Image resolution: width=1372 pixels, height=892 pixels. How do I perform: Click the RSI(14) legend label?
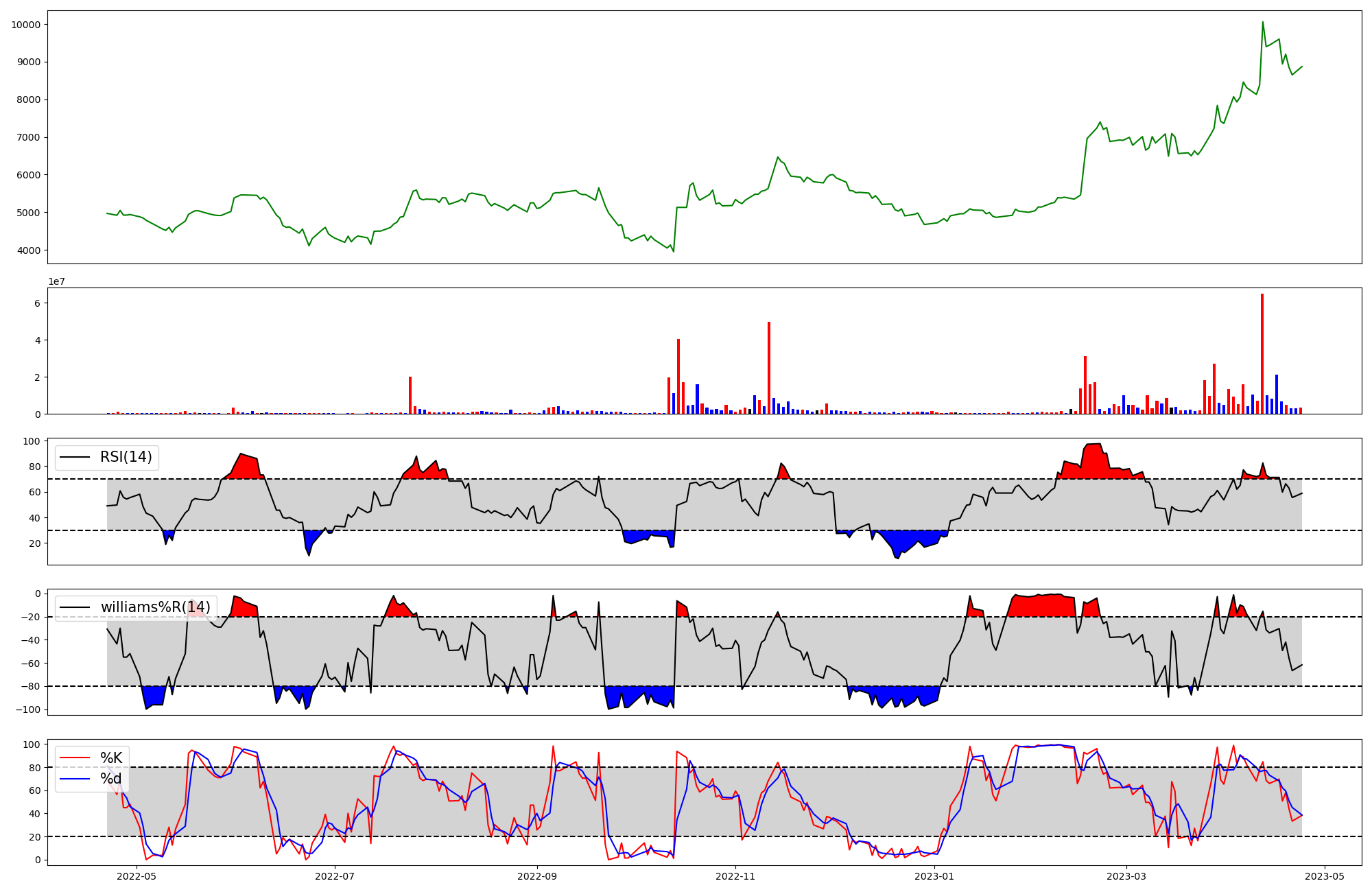pos(126,457)
